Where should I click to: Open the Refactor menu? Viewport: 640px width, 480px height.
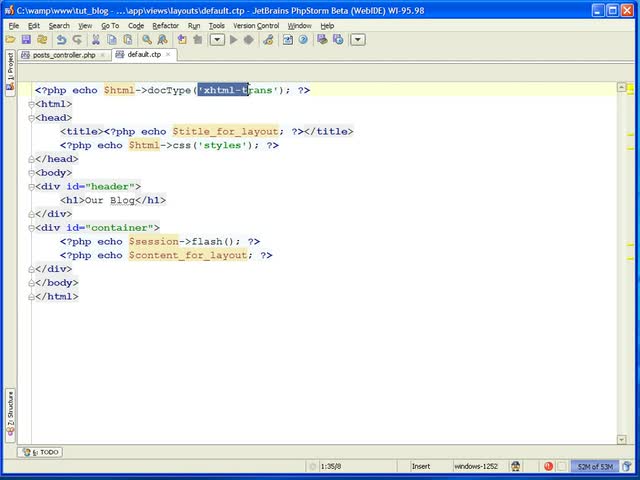pos(165,25)
